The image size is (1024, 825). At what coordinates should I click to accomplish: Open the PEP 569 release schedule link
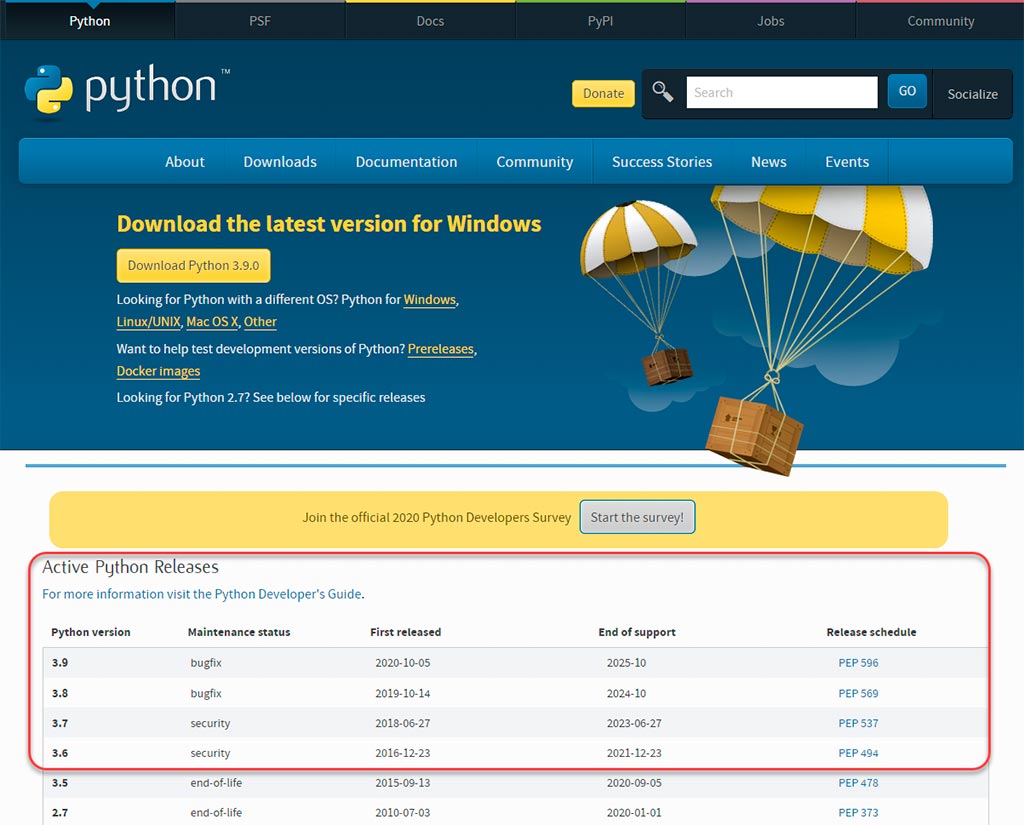tap(858, 693)
